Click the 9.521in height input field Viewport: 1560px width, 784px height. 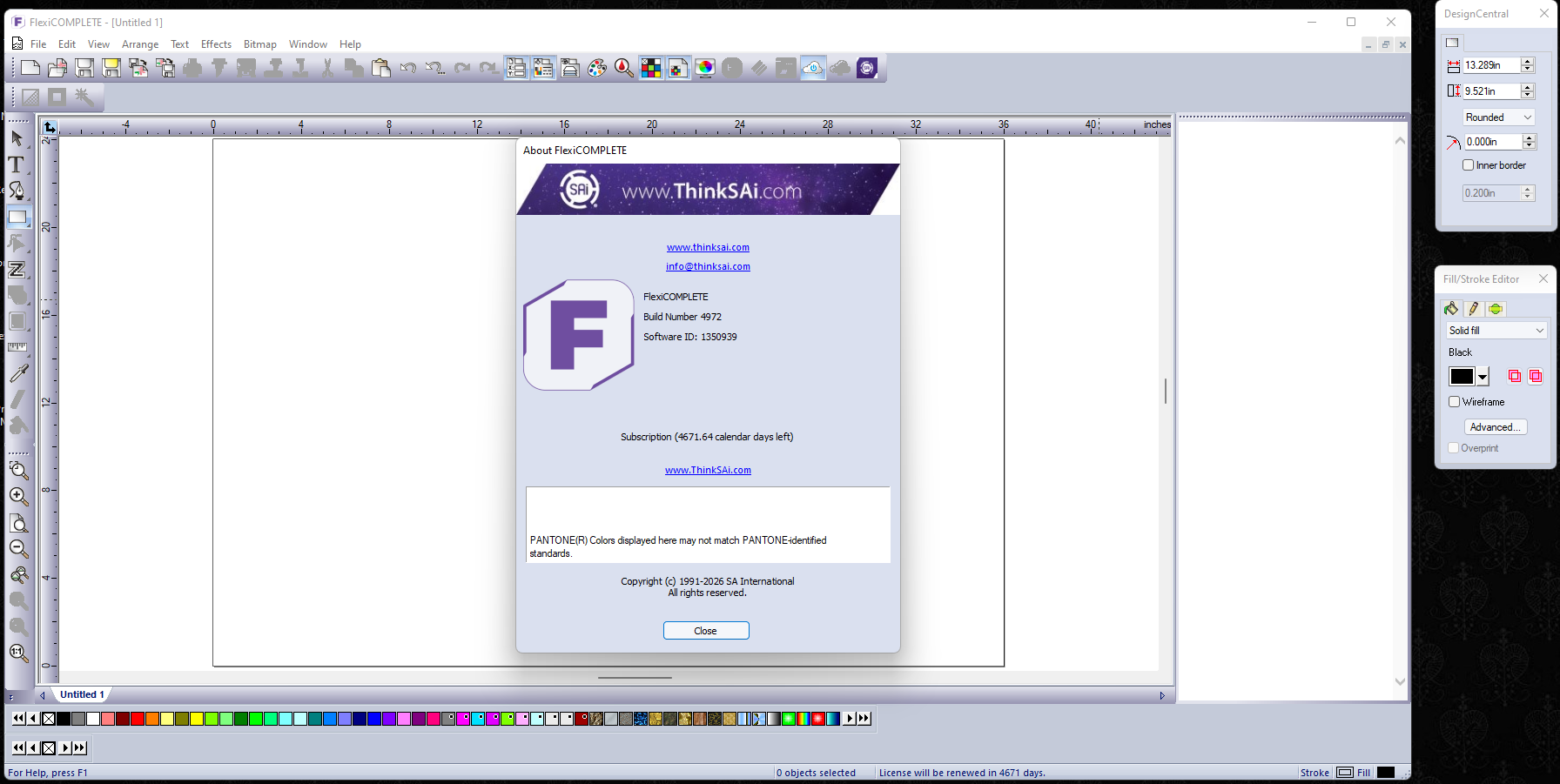click(x=1491, y=91)
